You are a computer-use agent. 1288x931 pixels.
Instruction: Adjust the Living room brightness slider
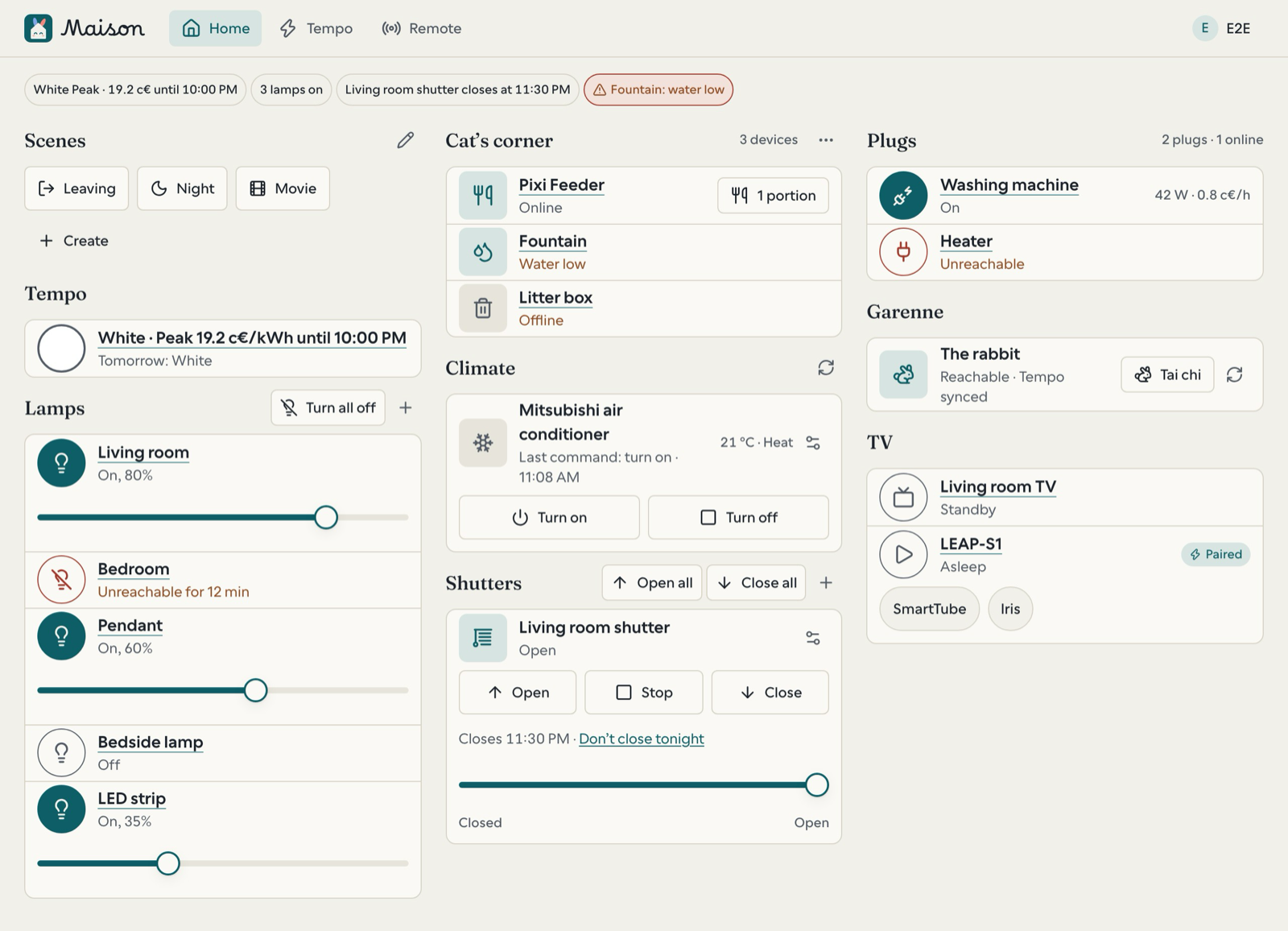223,517
